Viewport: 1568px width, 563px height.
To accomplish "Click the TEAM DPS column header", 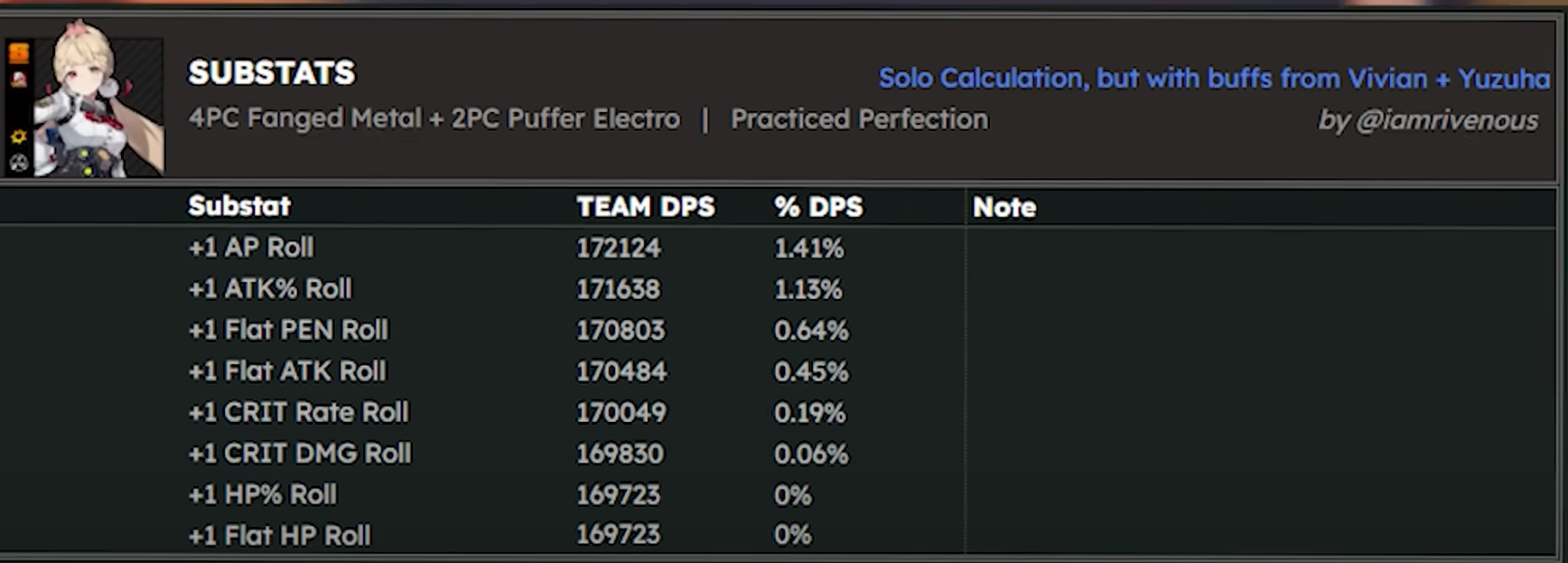I will tap(646, 207).
